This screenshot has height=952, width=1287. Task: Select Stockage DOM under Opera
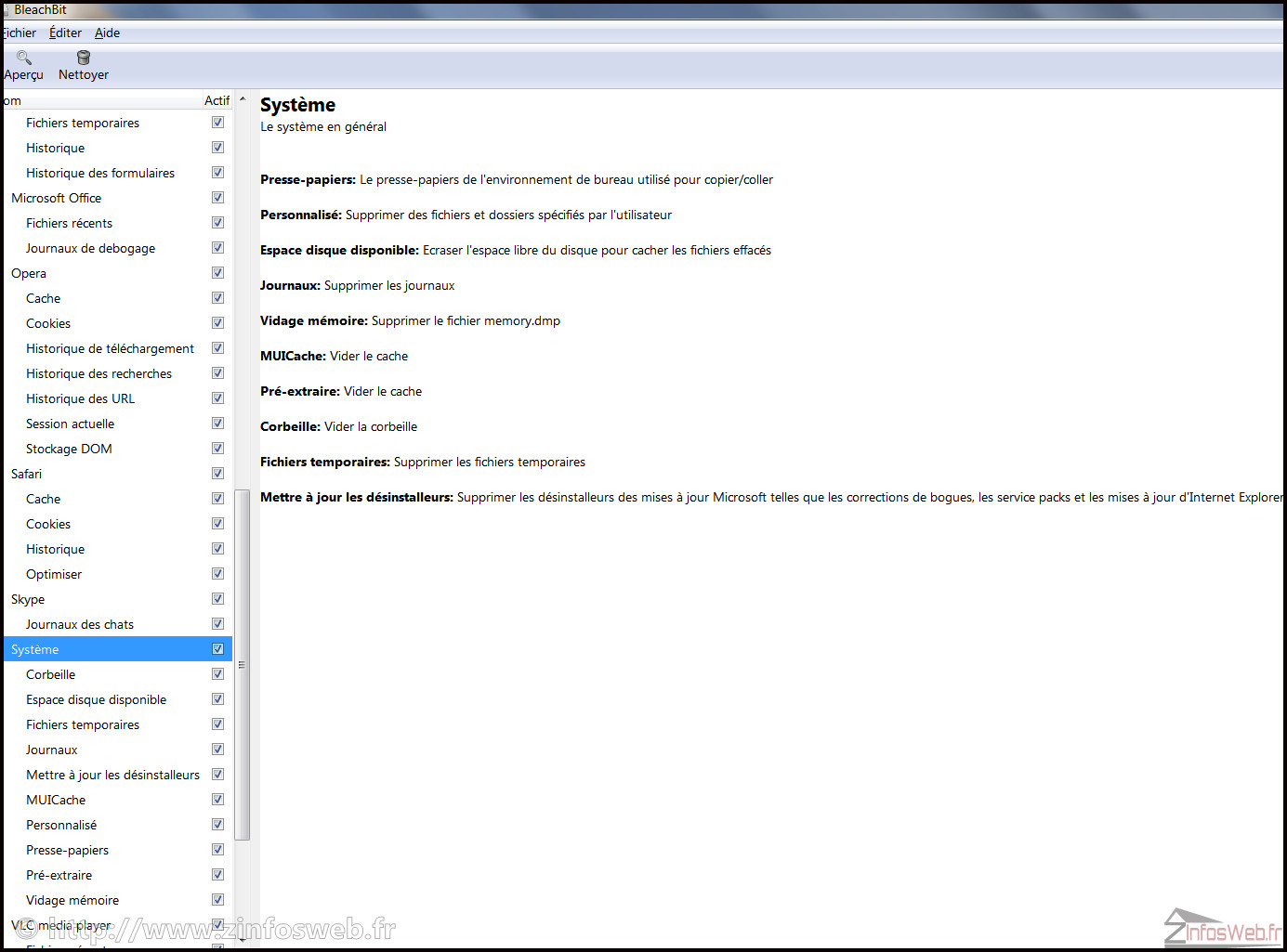pyautogui.click(x=69, y=449)
